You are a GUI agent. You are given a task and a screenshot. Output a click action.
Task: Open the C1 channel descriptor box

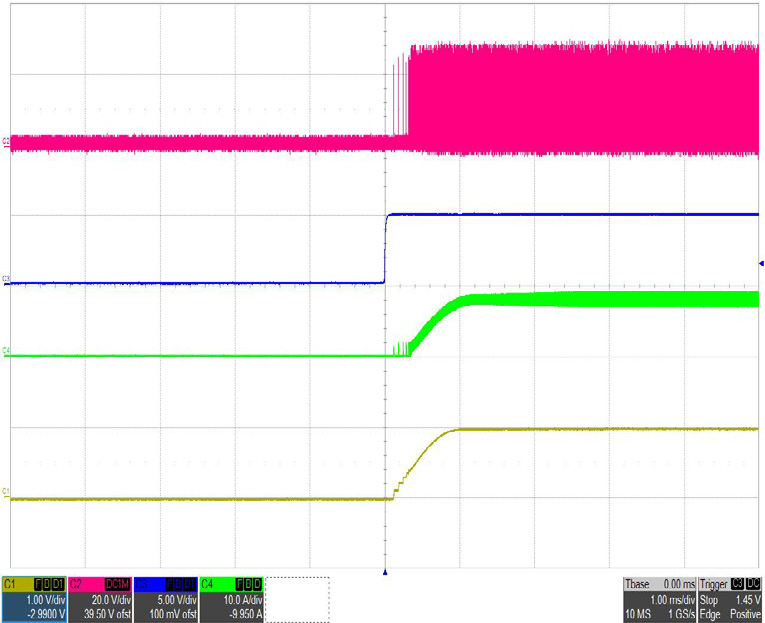point(34,599)
